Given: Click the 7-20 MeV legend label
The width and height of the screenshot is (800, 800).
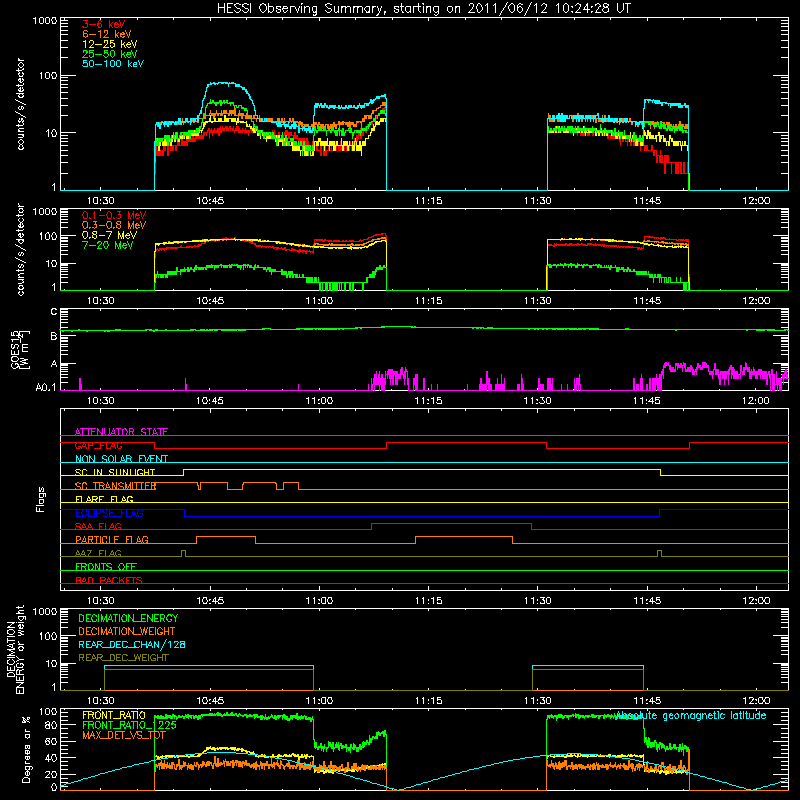Looking at the screenshot, I should tap(108, 245).
